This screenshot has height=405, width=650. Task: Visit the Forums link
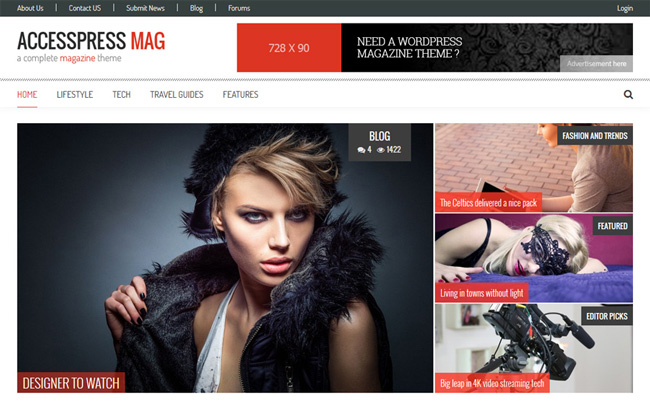239,8
